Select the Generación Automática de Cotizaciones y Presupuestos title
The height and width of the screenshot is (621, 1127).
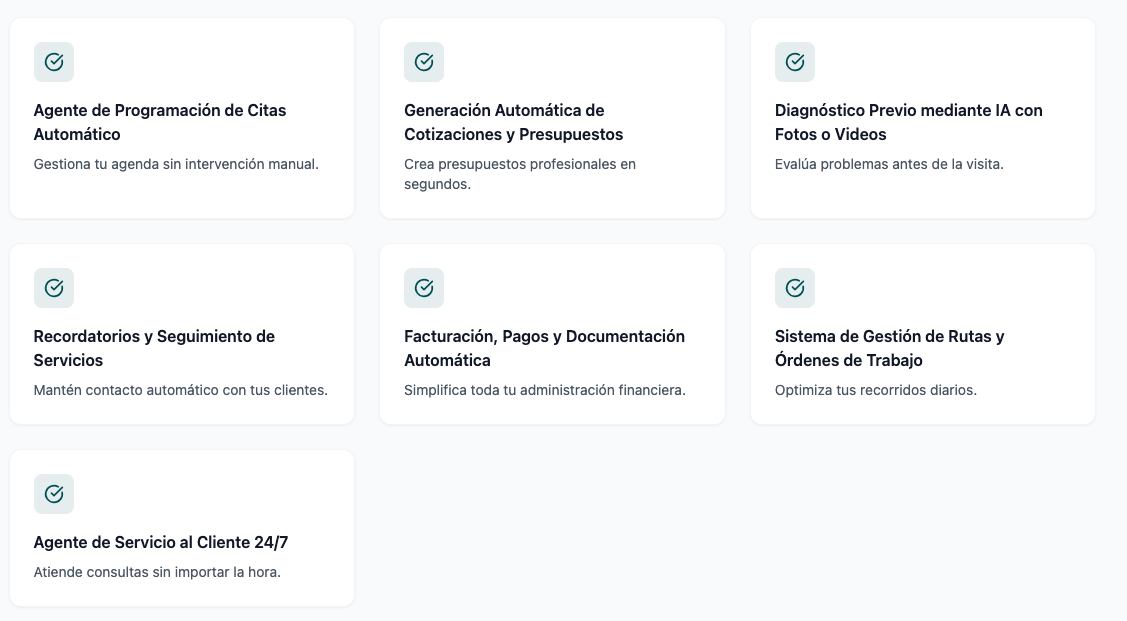coord(513,122)
